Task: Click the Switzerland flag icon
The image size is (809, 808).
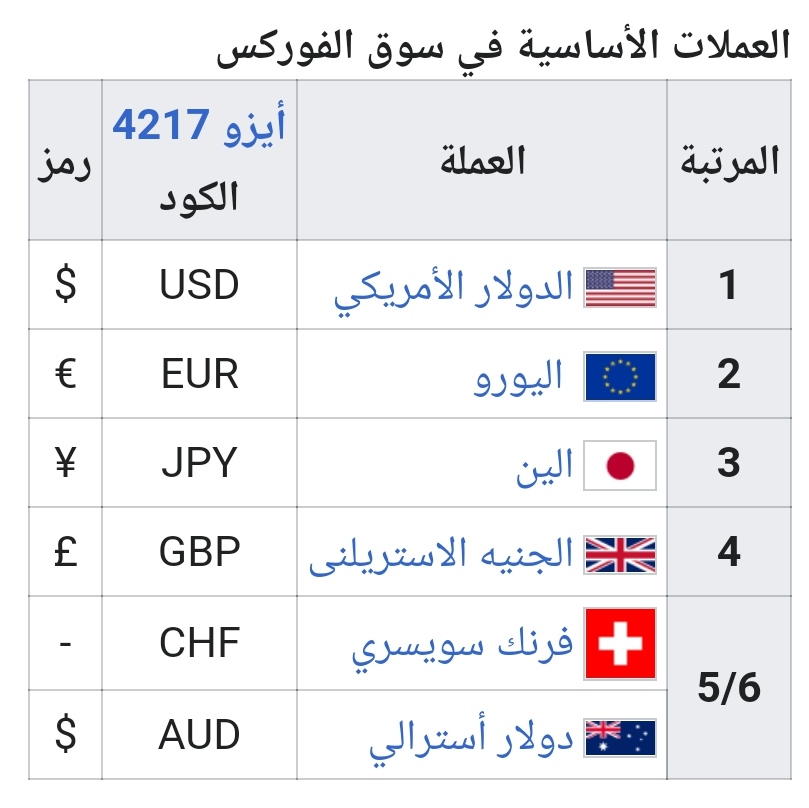Action: click(x=620, y=643)
